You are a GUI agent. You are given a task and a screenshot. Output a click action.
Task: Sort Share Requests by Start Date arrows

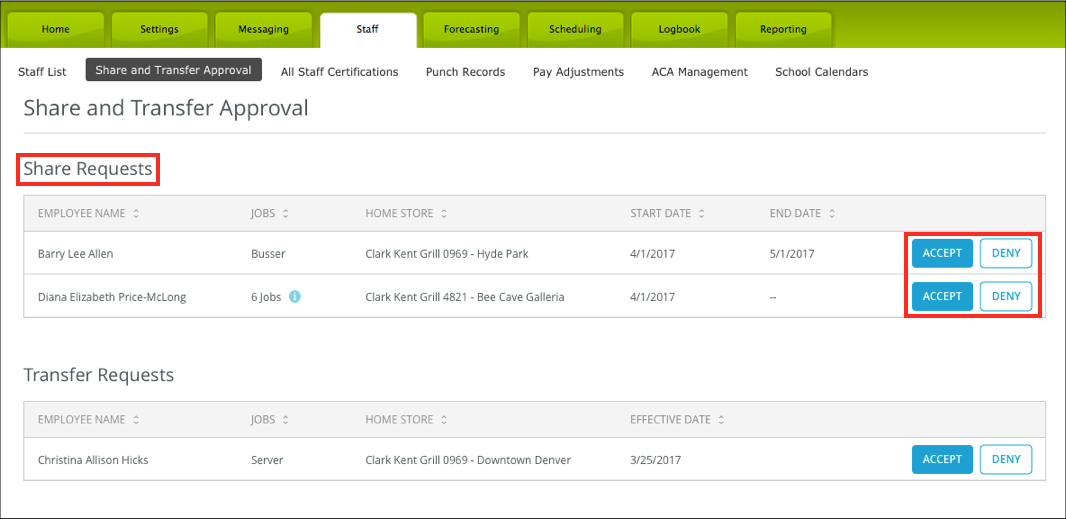point(701,214)
